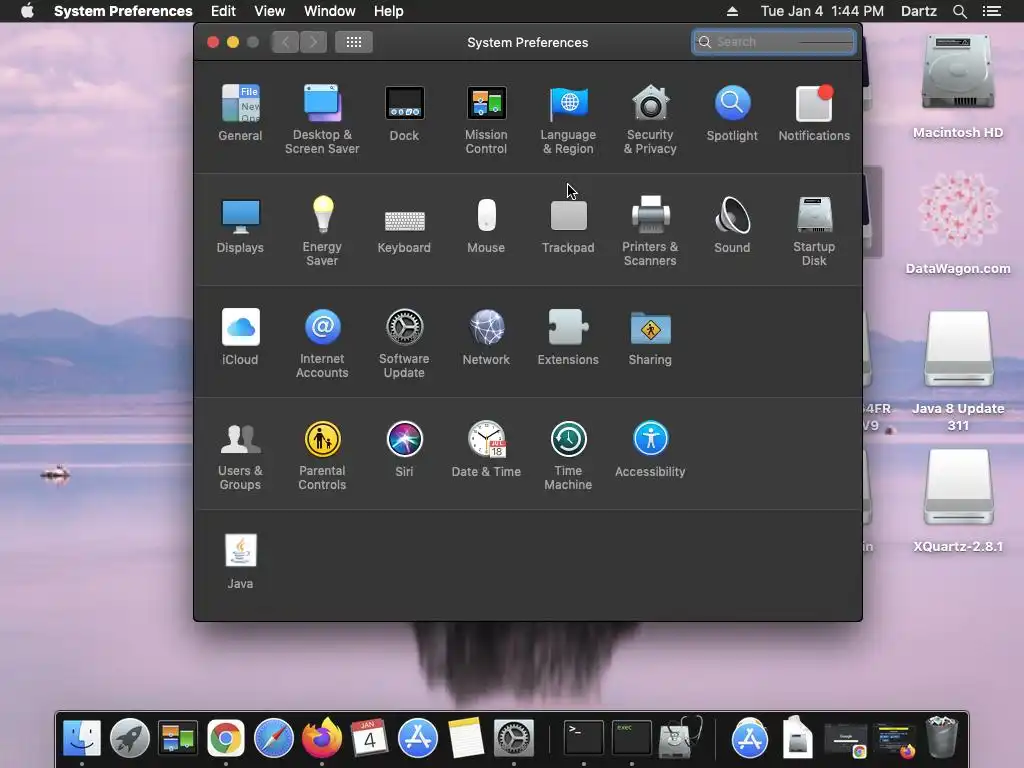Open Language & Region preferences

568,120
